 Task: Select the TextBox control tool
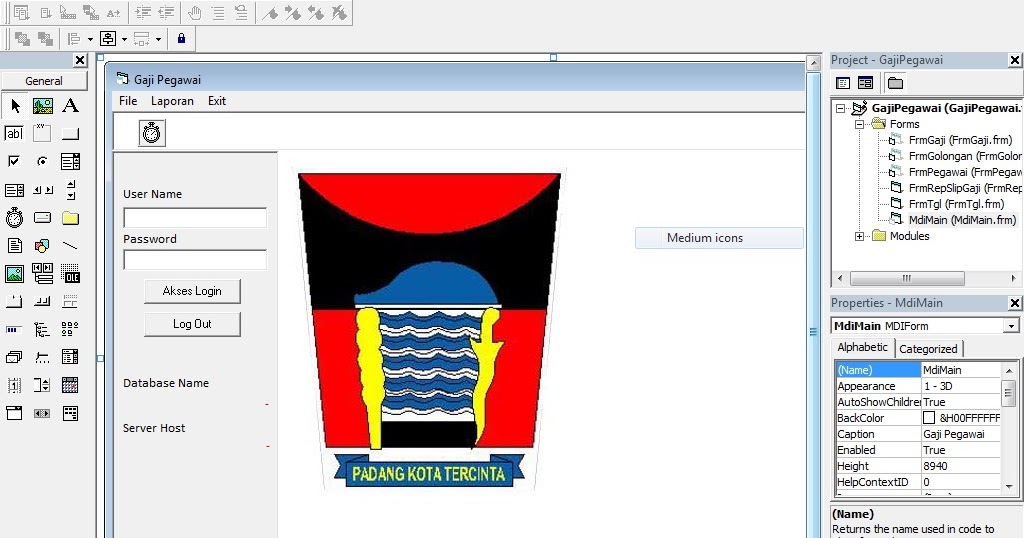[x=14, y=133]
